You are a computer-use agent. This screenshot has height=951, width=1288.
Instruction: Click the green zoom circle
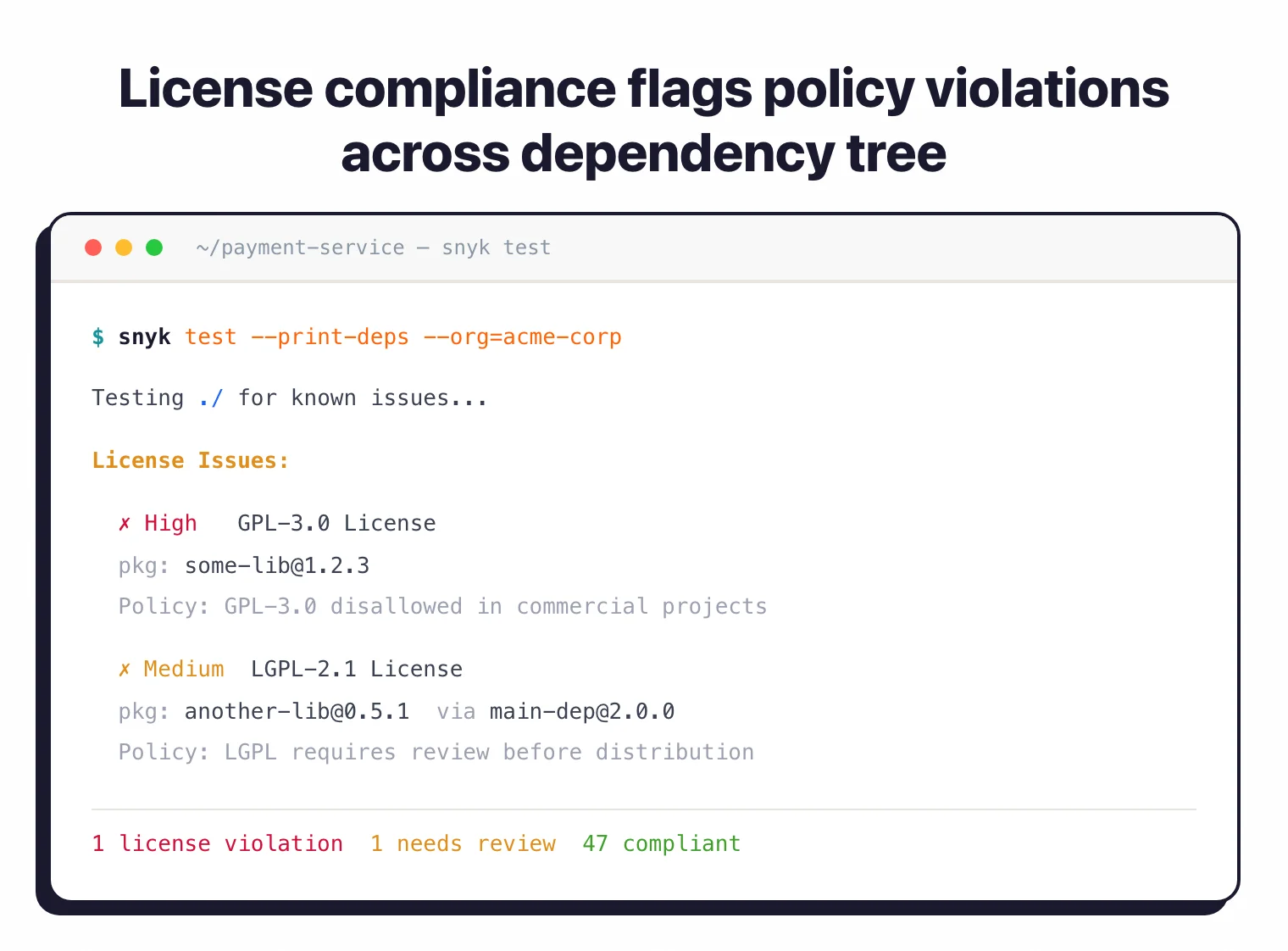coord(154,247)
